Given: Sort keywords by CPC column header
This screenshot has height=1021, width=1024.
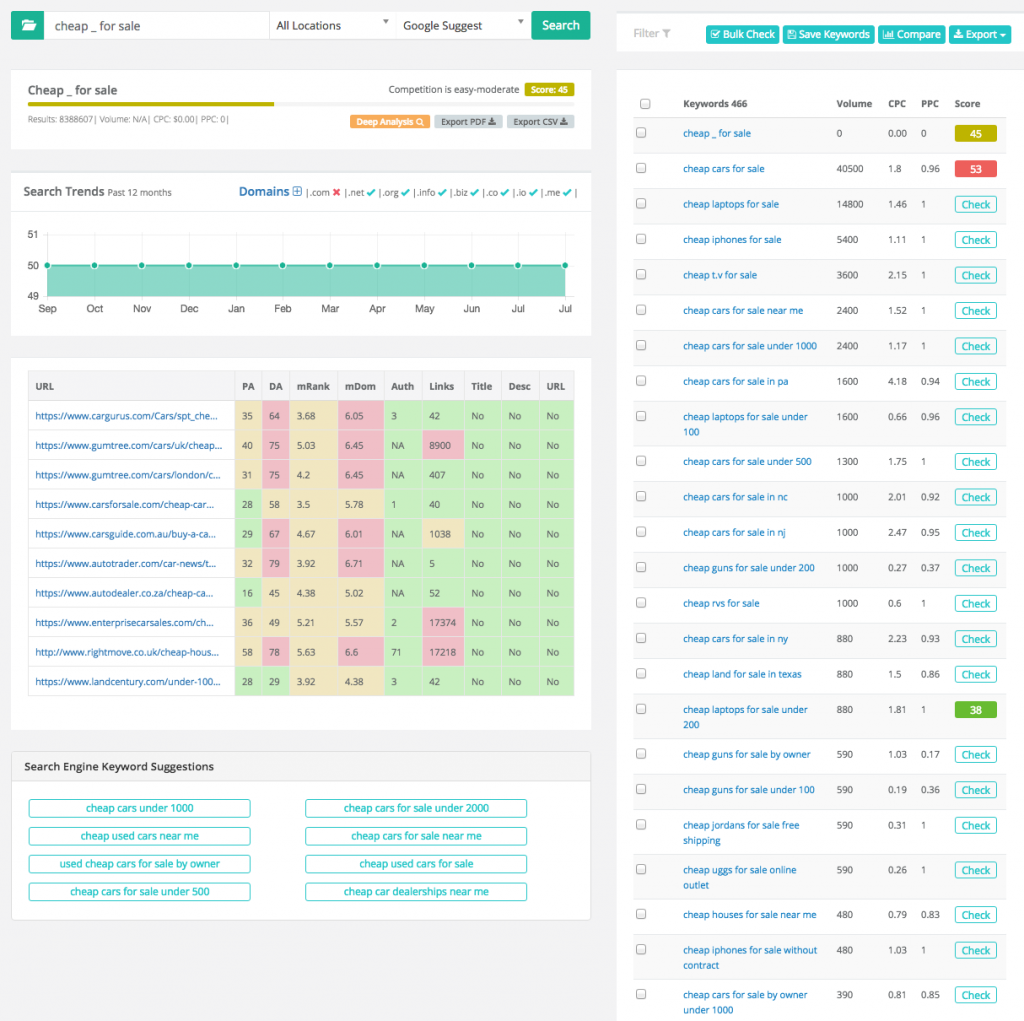Looking at the screenshot, I should tap(897, 104).
